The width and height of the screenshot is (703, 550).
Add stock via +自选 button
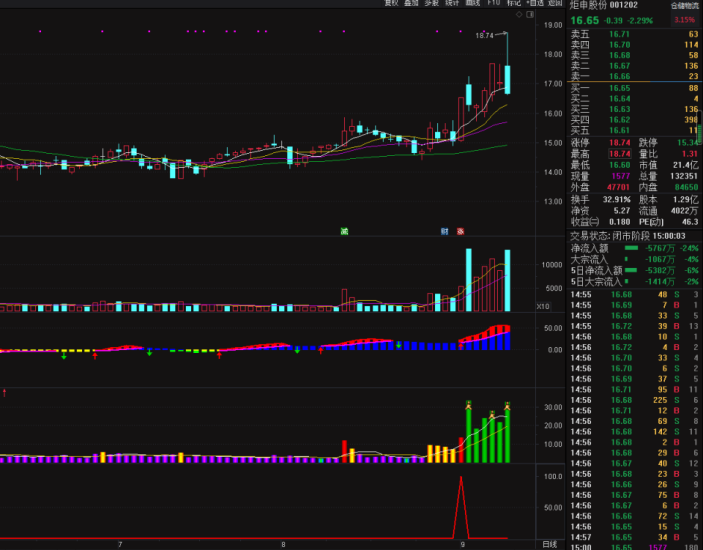coord(535,4)
